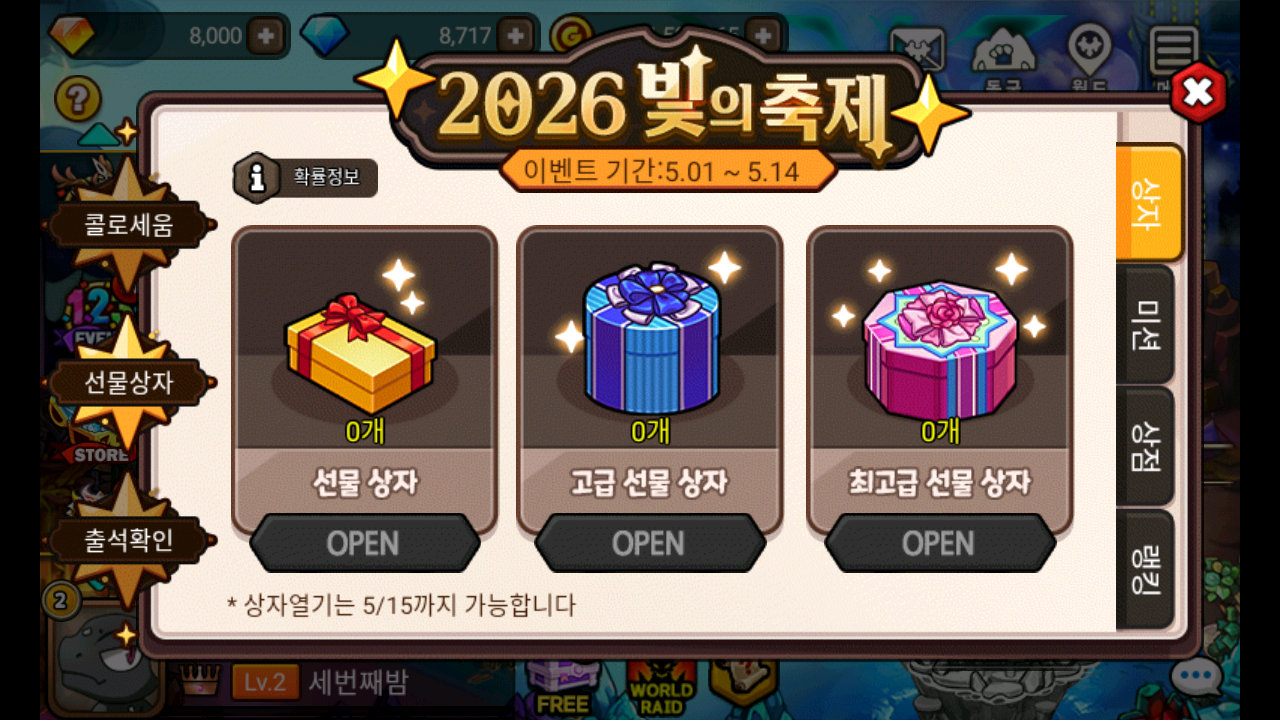The image size is (1280, 720).
Task: Open the chat speech bubble icon
Action: [1196, 680]
